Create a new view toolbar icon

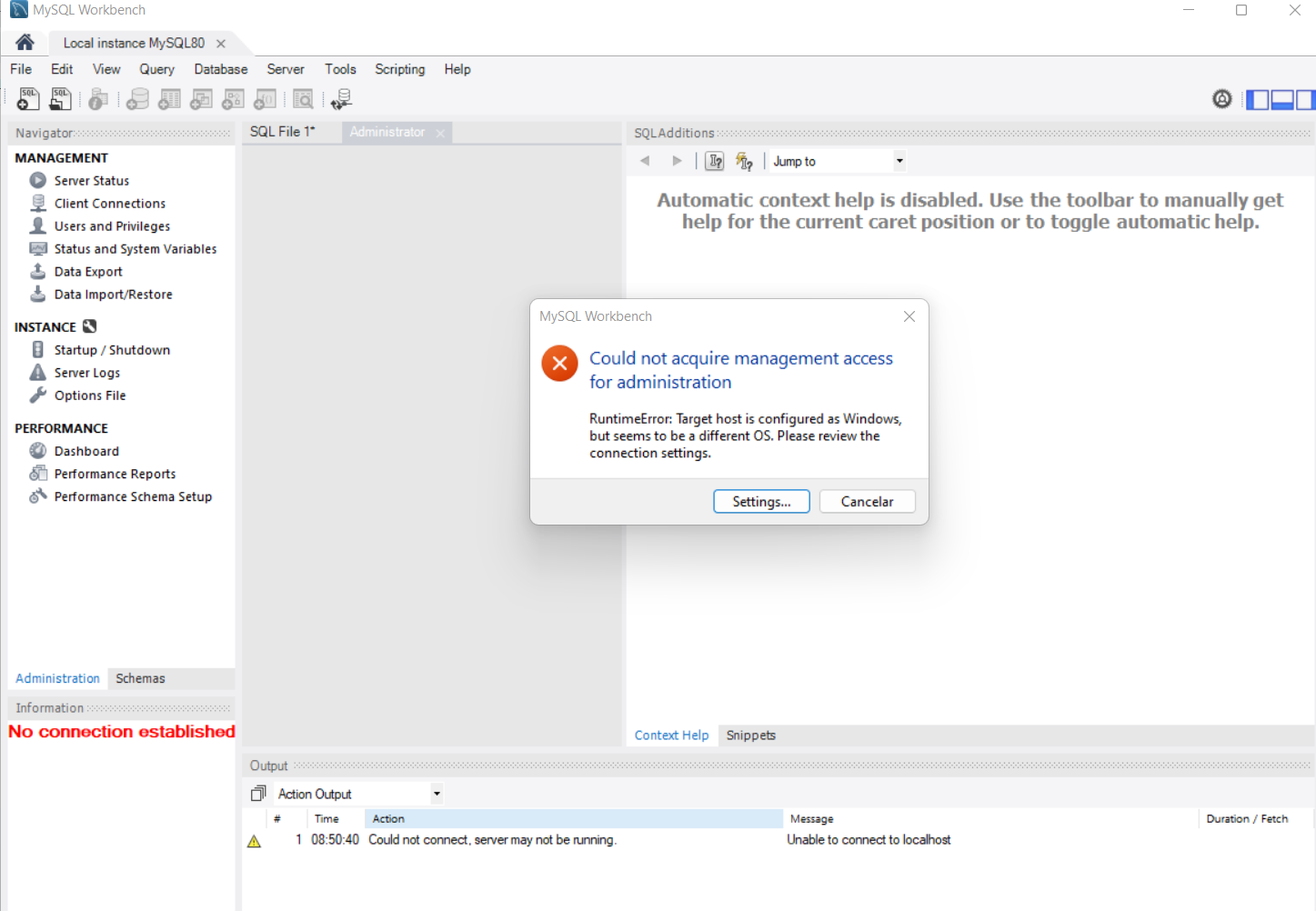[x=201, y=99]
